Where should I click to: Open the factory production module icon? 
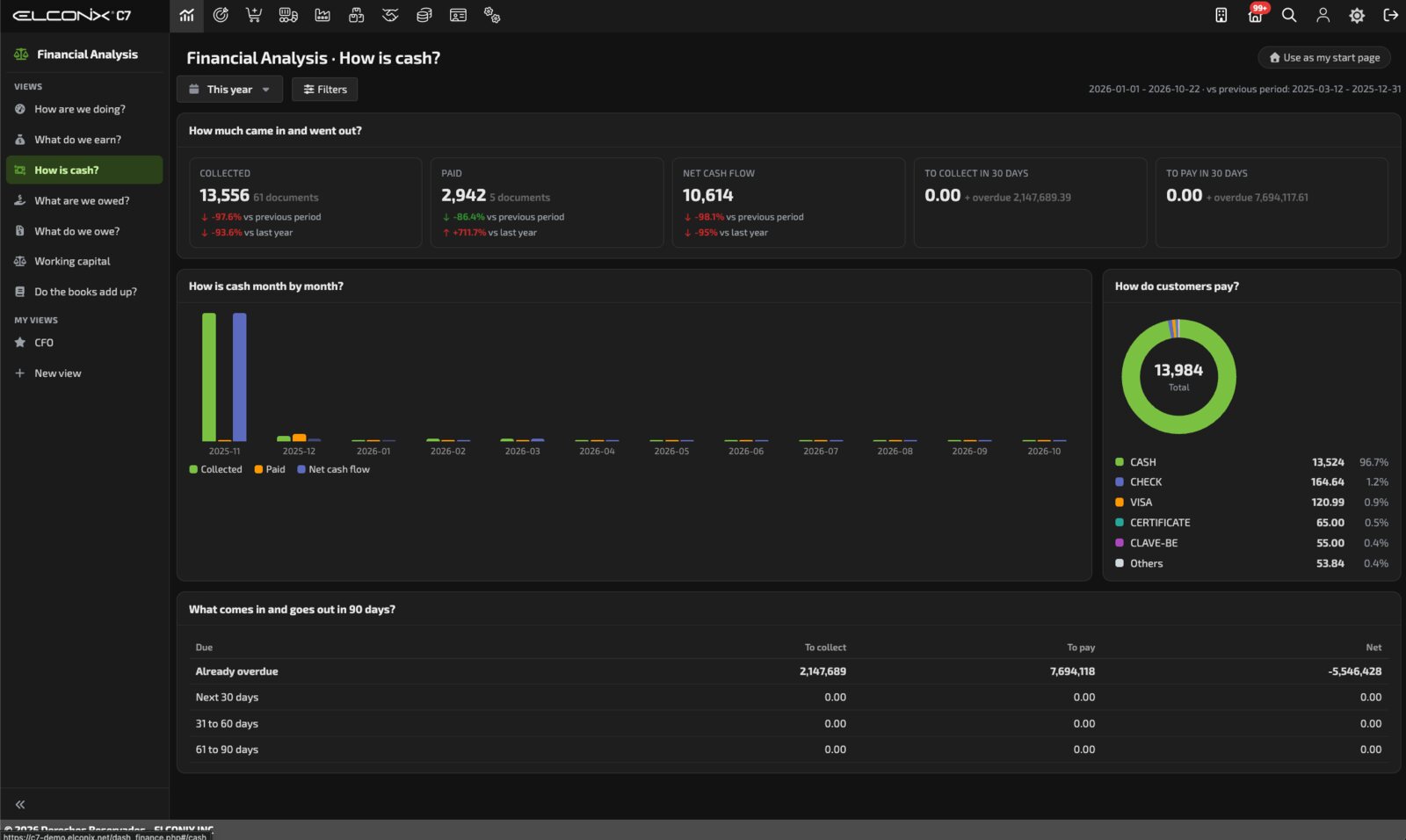[x=323, y=15]
